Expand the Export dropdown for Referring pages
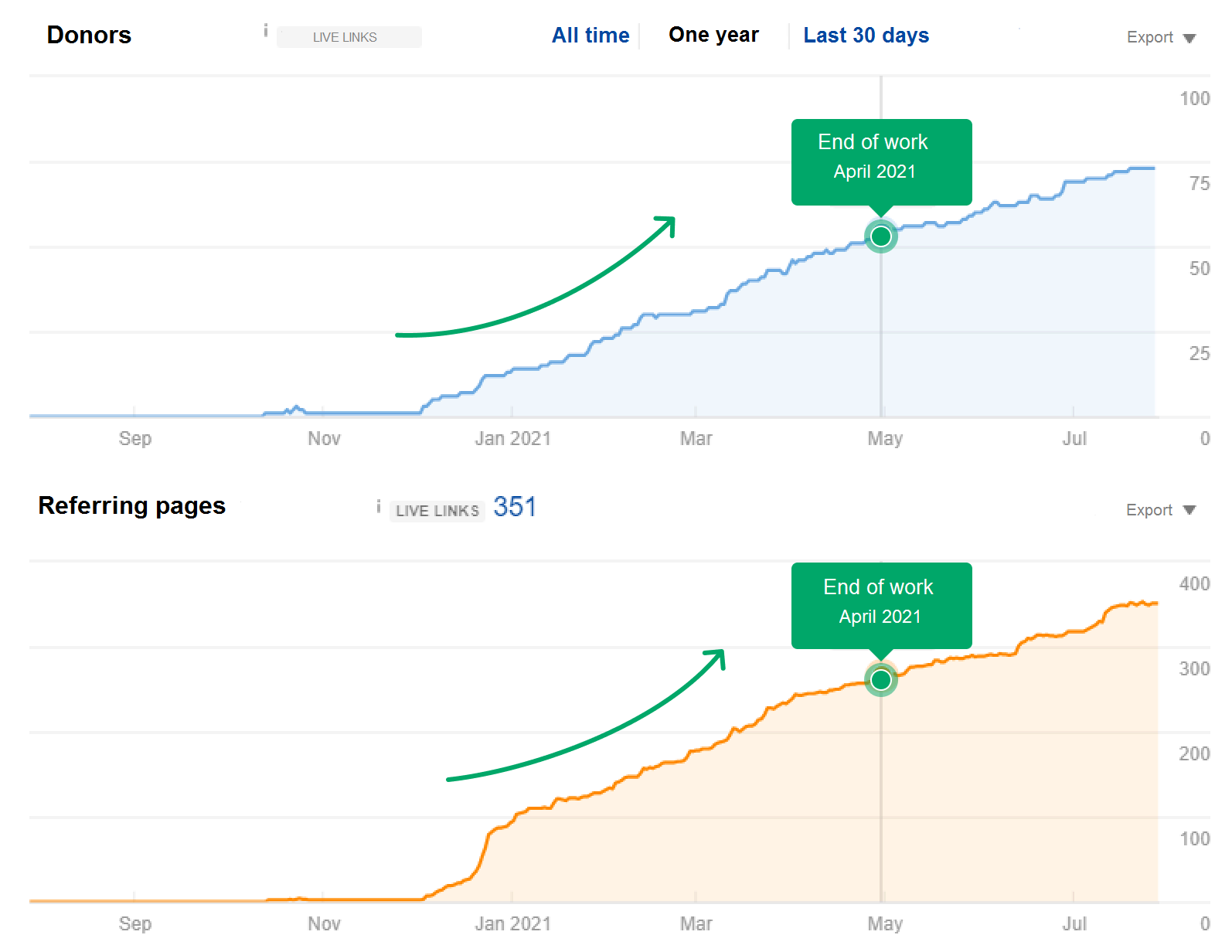This screenshot has width=1232, height=952. [1159, 510]
